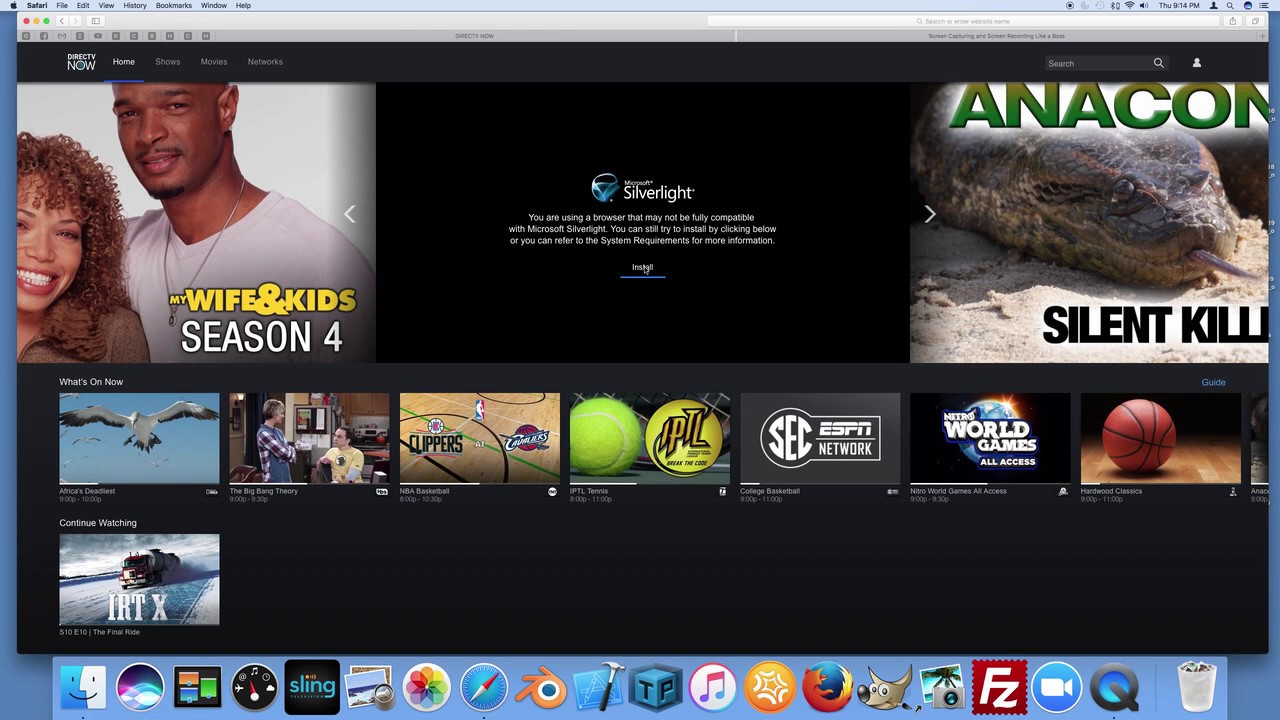Open the Networks tab

click(265, 62)
